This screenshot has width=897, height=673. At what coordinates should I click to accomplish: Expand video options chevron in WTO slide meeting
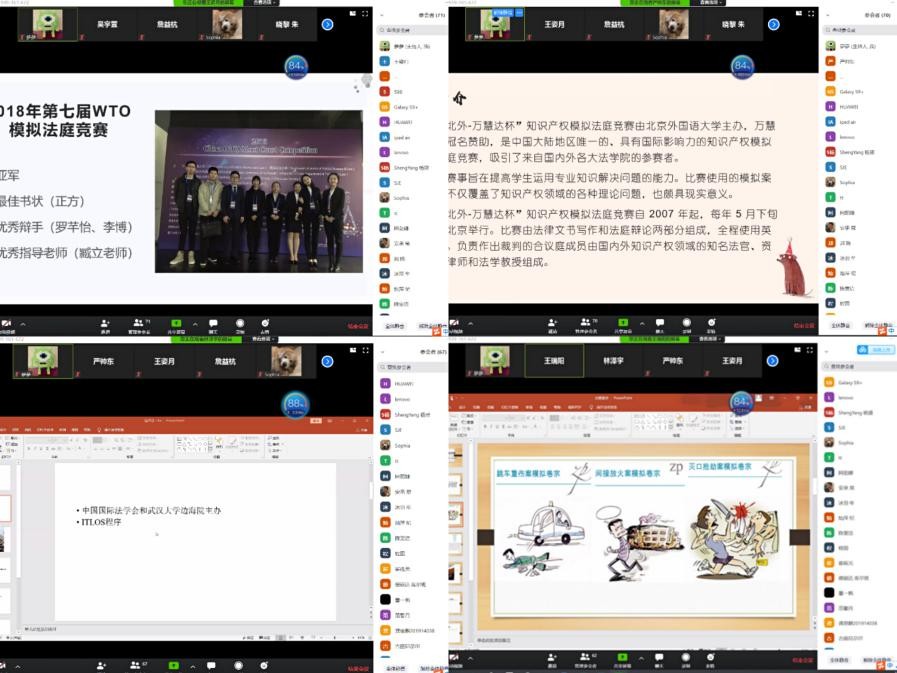coord(22,324)
